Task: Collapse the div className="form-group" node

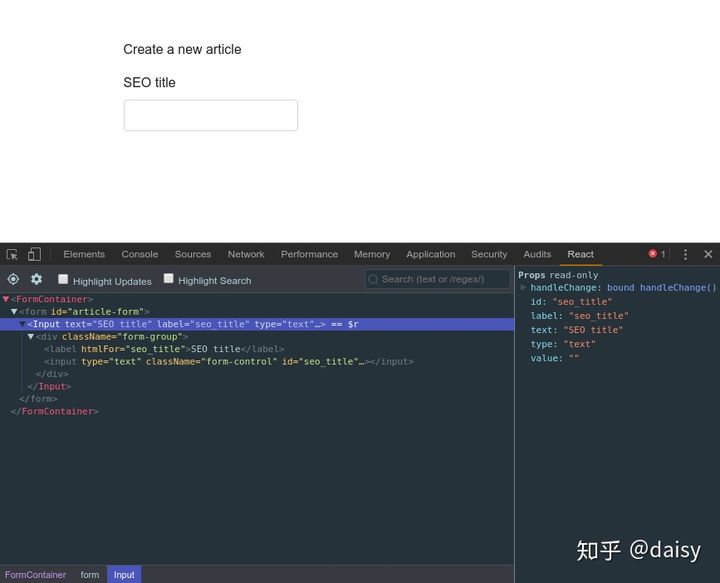Action: [x=30, y=336]
